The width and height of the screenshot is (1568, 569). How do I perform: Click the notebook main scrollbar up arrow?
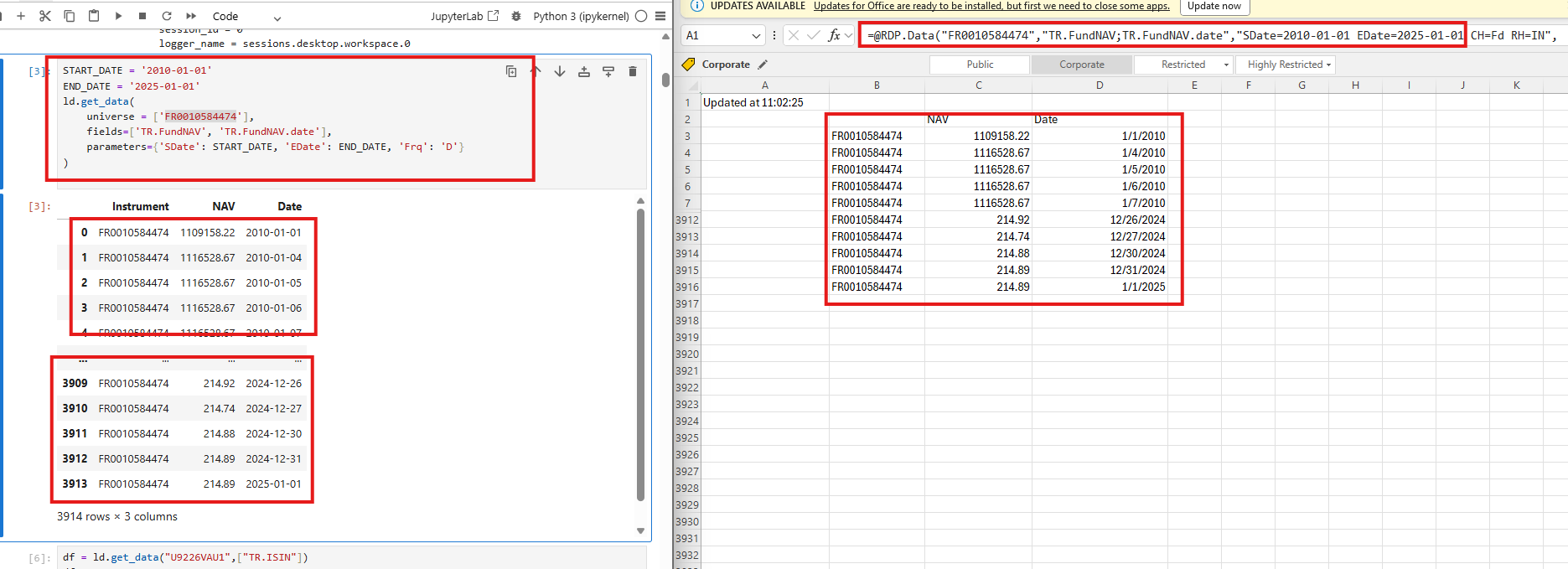(666, 37)
